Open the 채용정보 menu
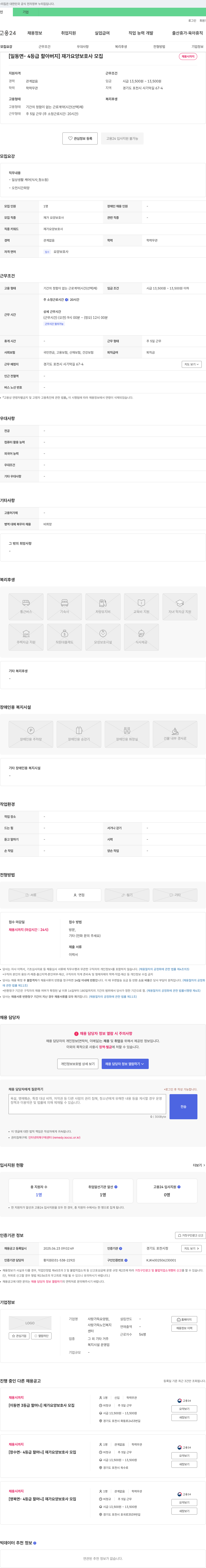Viewport: 206px width, 1568px height. tap(35, 33)
